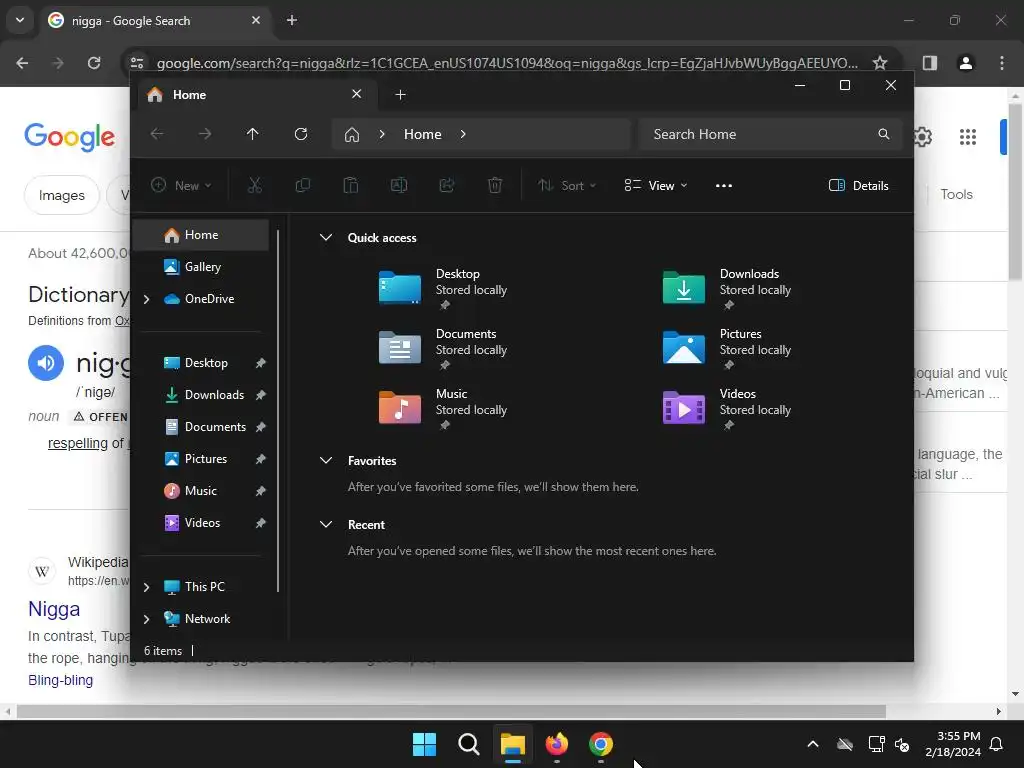Viewport: 1024px width, 768px height.
Task: Unpin Videos from sidebar using its pin
Action: coord(261,523)
